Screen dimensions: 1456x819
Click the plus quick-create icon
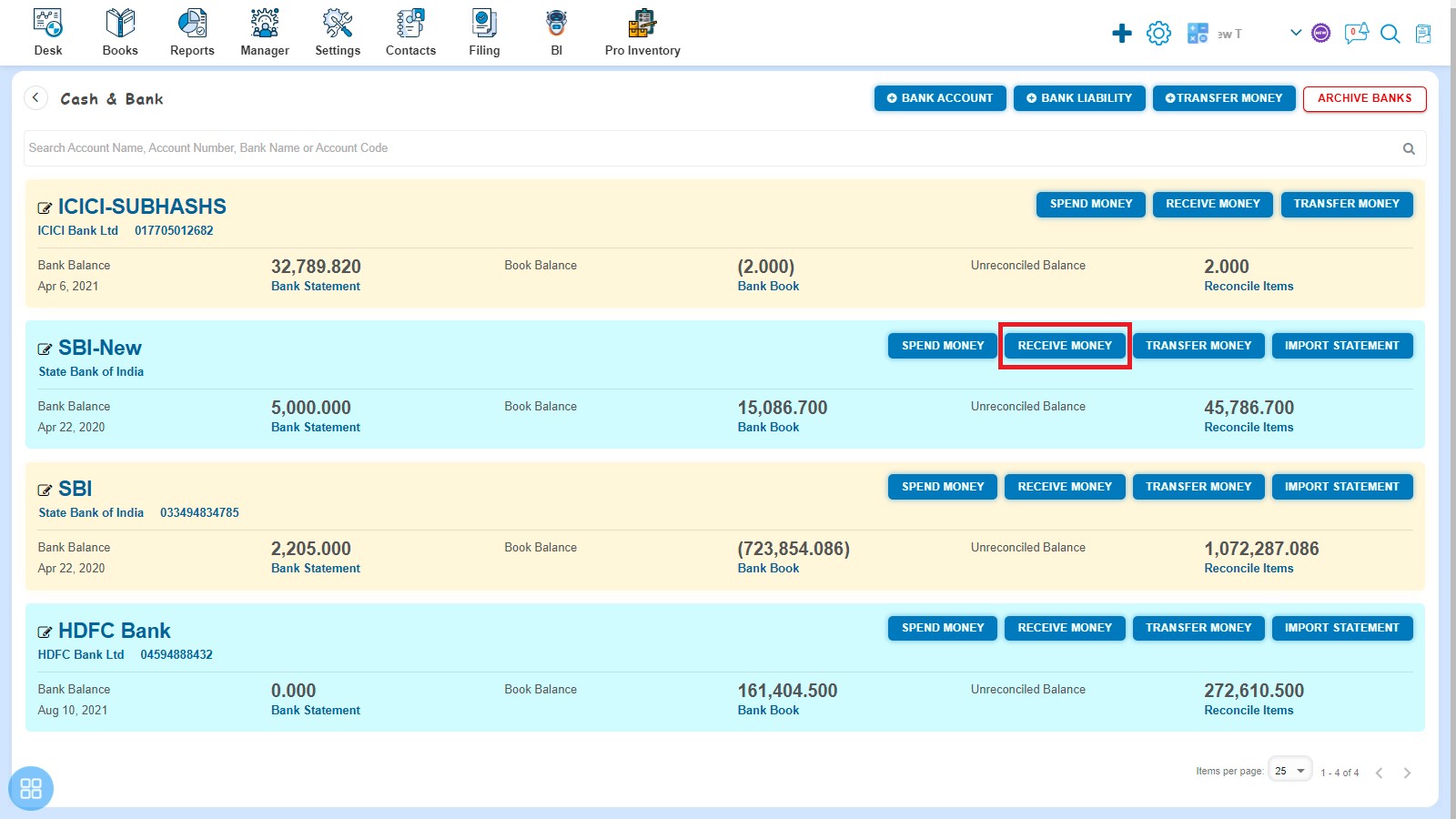[x=1122, y=34]
